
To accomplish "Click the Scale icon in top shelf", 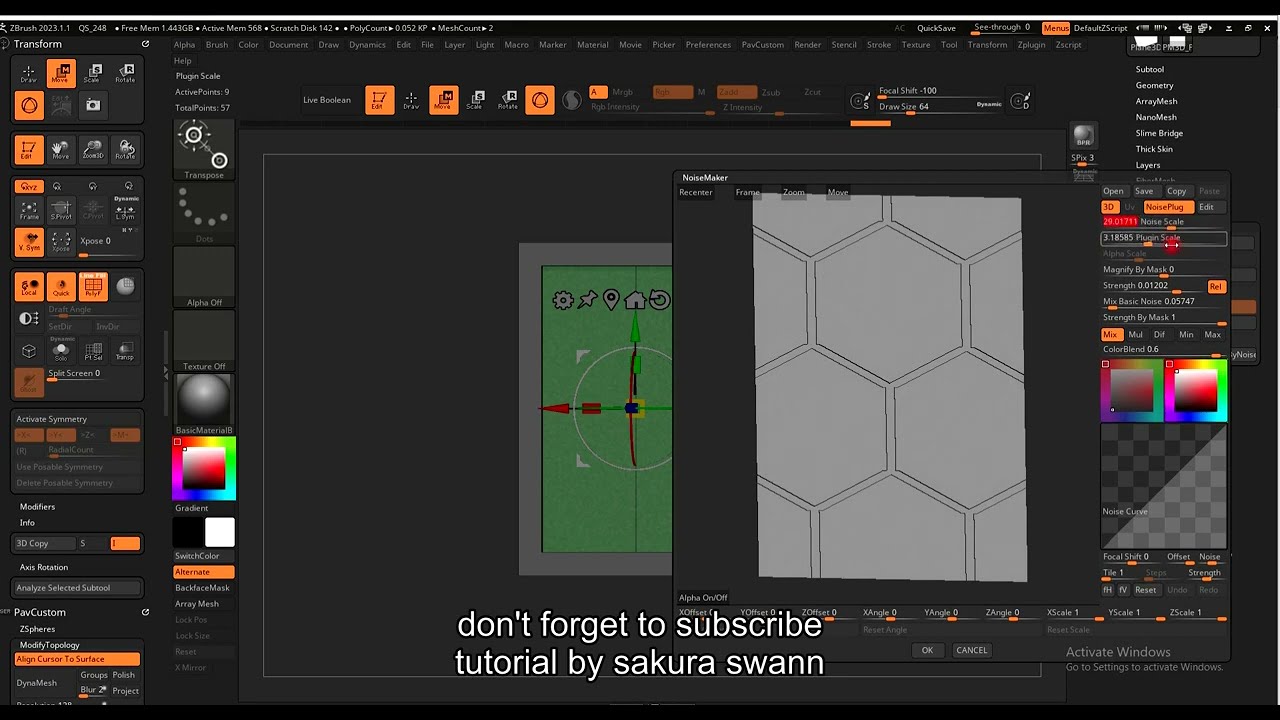I will pyautogui.click(x=475, y=100).
